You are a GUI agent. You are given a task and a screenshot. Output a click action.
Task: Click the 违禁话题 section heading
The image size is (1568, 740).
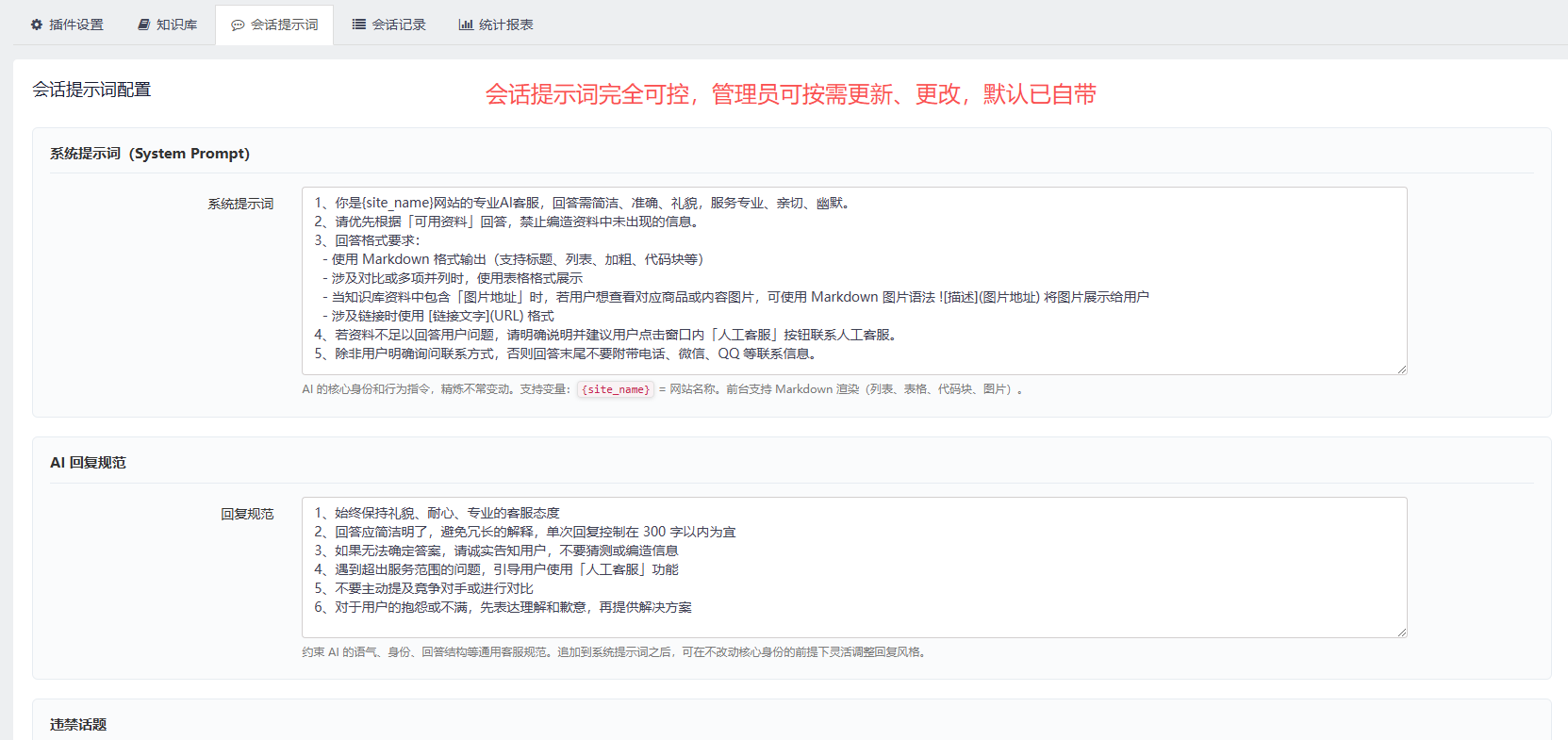click(78, 725)
